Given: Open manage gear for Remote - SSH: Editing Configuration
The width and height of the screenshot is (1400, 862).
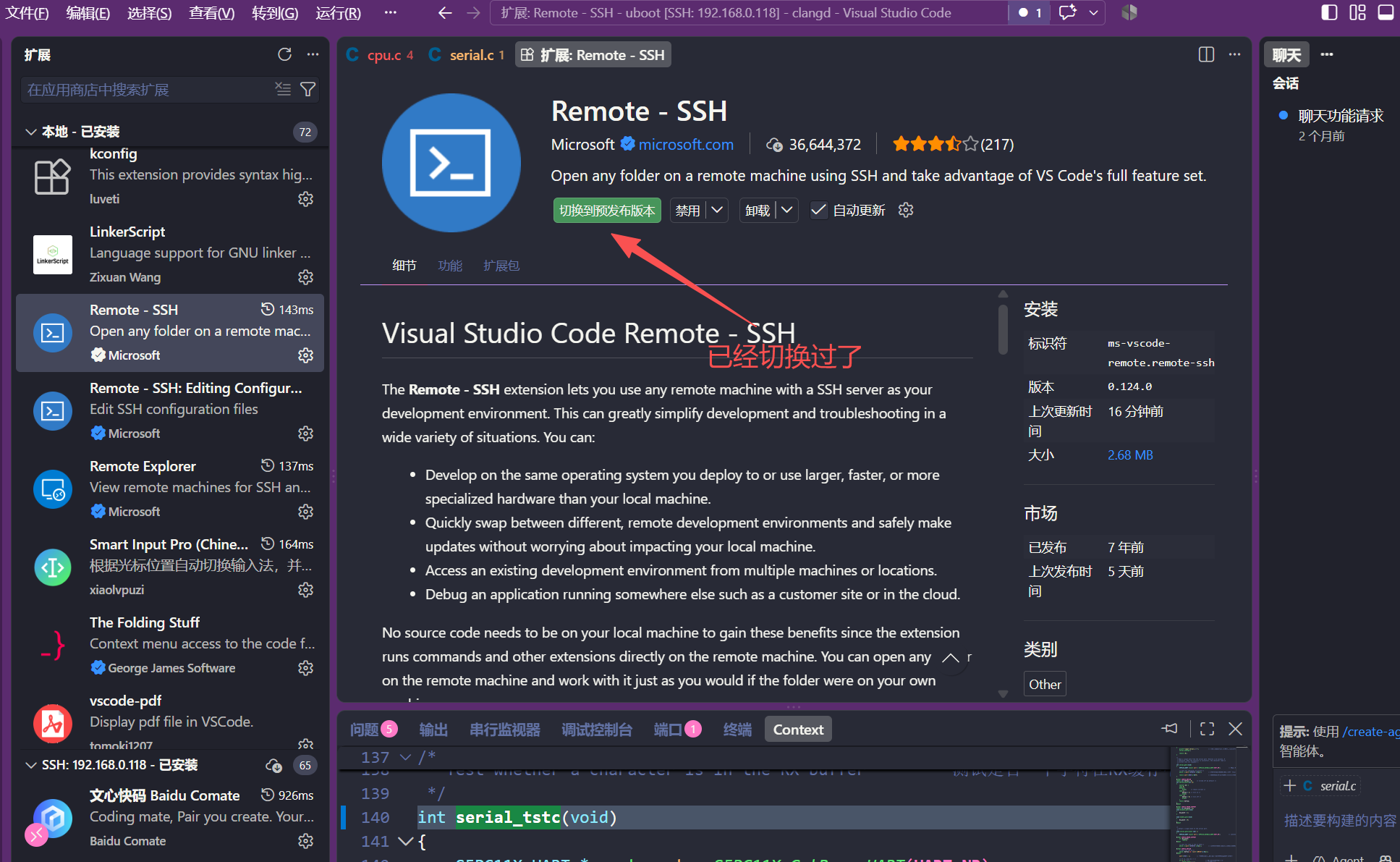Looking at the screenshot, I should 306,434.
